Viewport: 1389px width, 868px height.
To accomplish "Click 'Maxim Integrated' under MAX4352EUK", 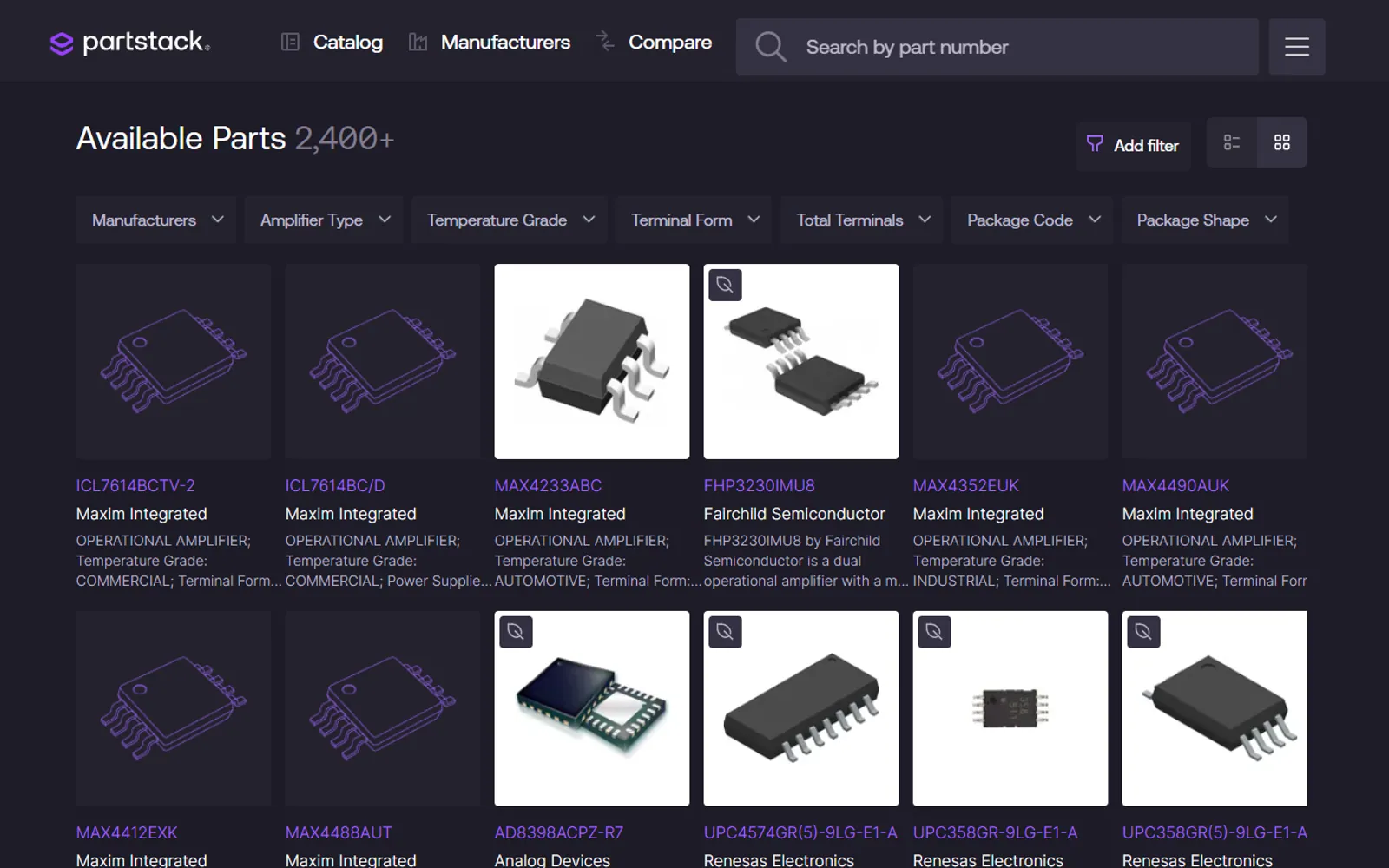I will 978,514.
